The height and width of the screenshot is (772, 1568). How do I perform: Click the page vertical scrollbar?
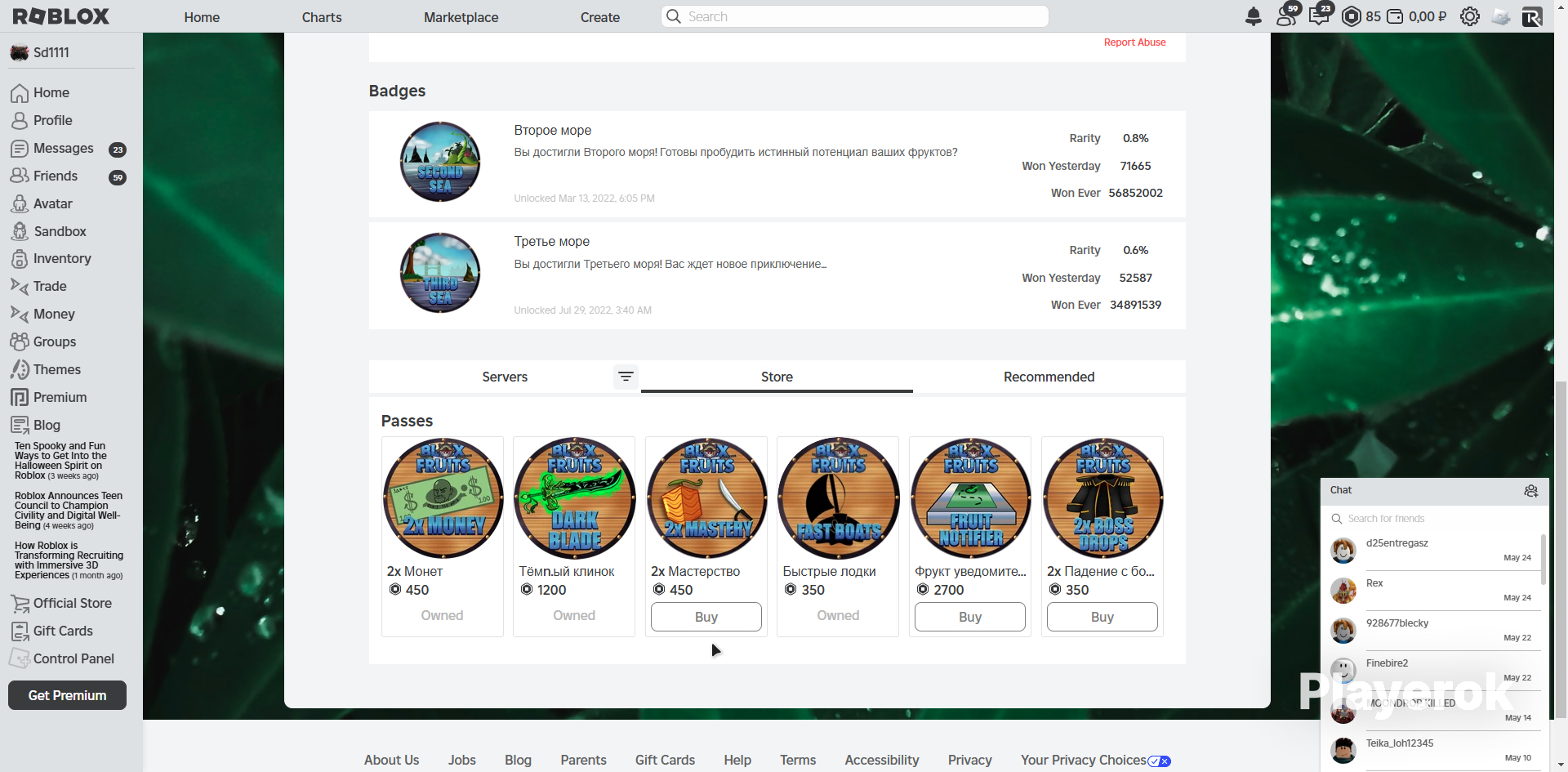point(1561,551)
